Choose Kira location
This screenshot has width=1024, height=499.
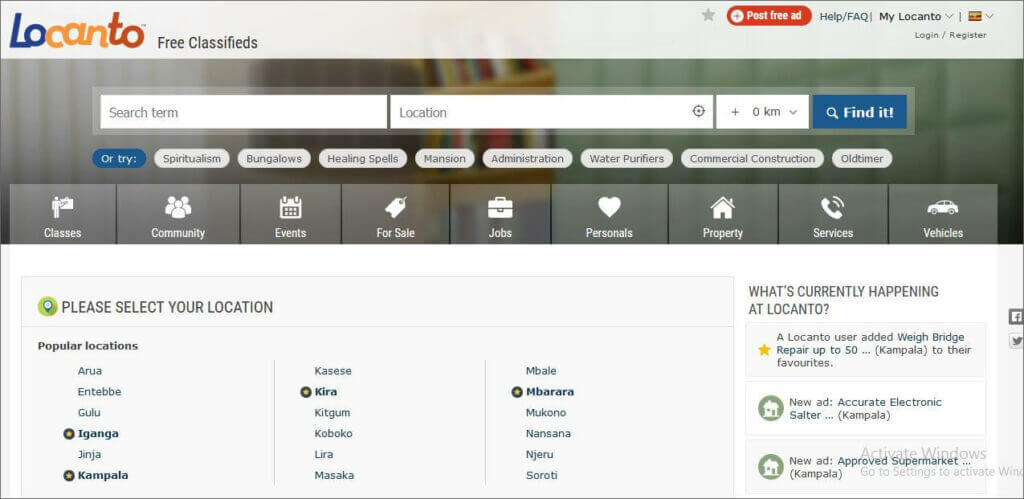(x=326, y=392)
